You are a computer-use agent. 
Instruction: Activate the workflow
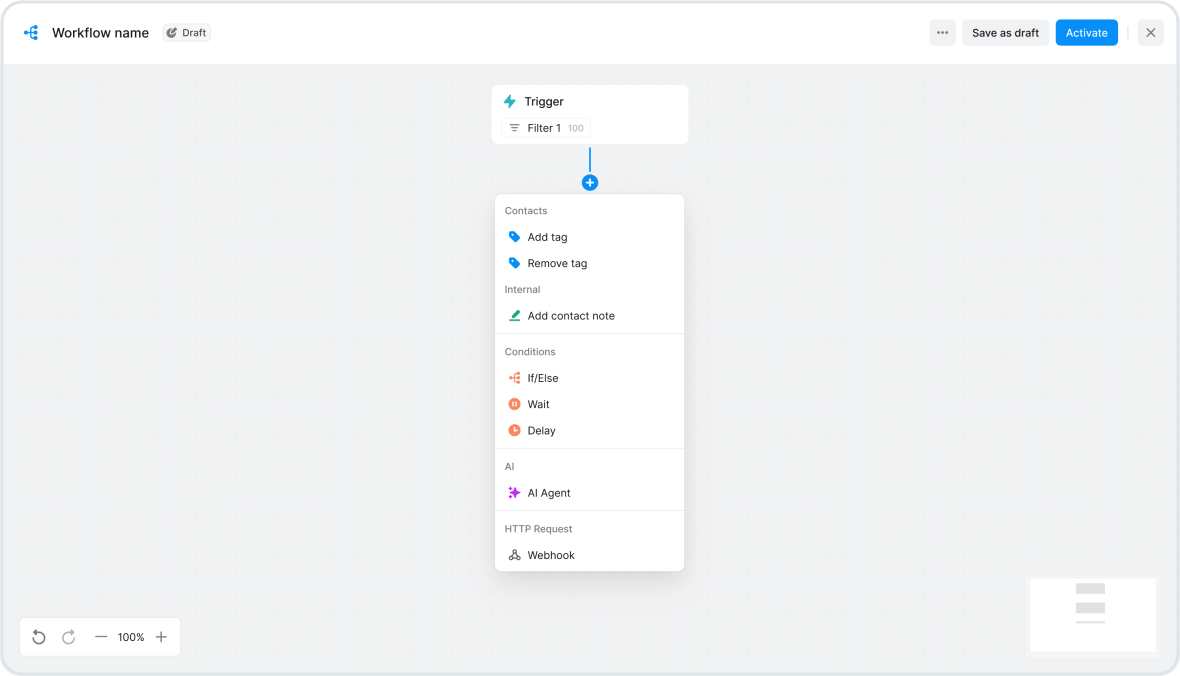click(x=1086, y=32)
